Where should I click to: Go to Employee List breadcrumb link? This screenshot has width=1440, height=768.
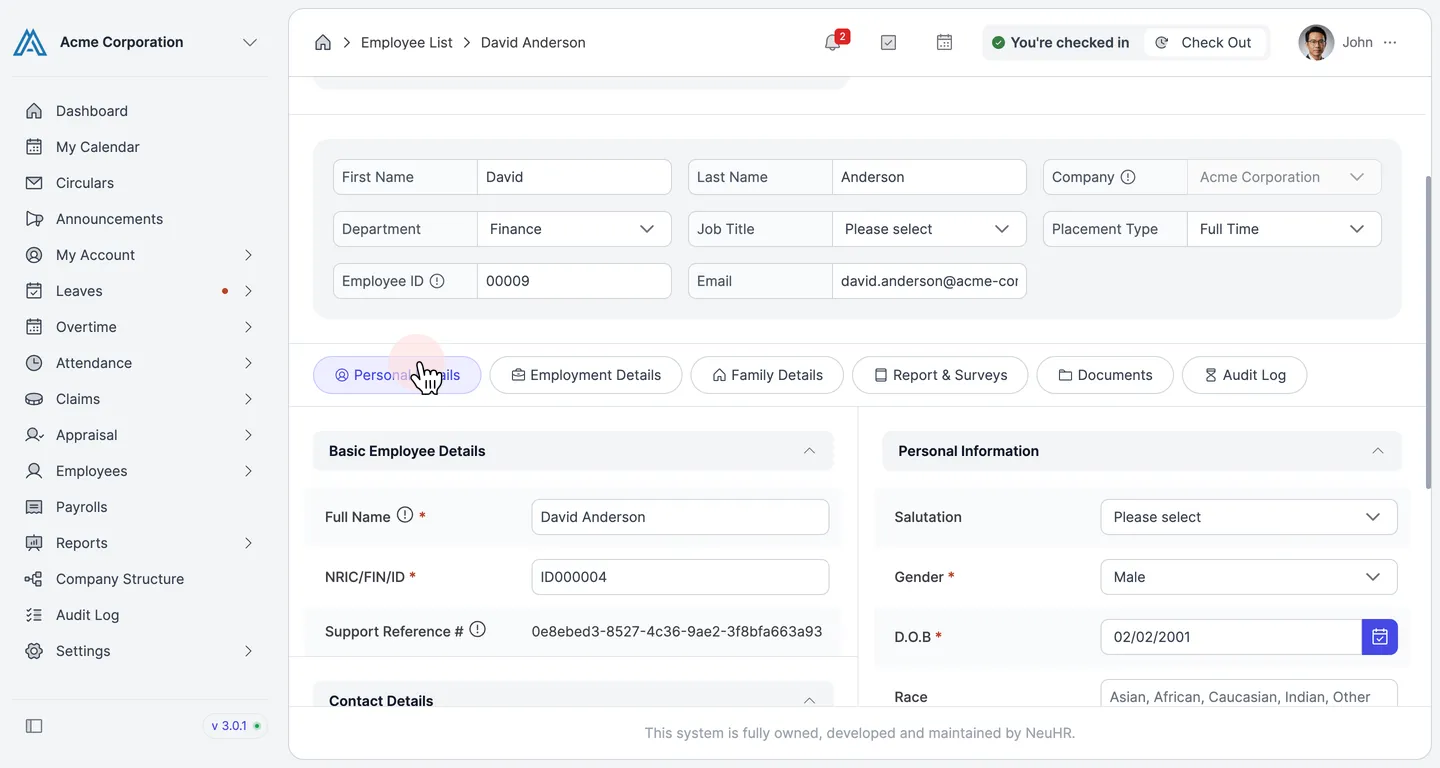point(407,42)
